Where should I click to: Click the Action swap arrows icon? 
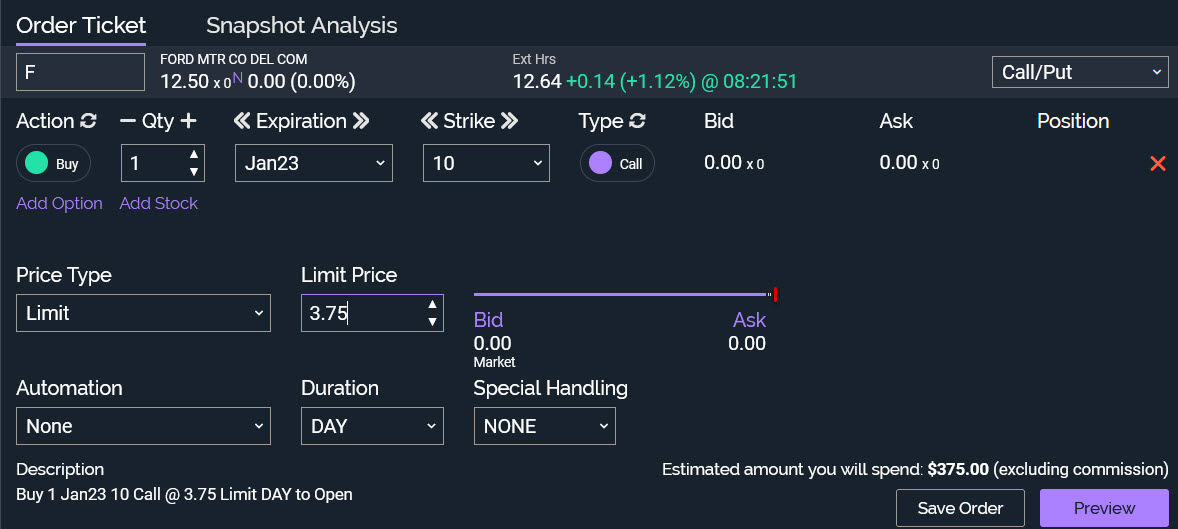click(x=88, y=121)
